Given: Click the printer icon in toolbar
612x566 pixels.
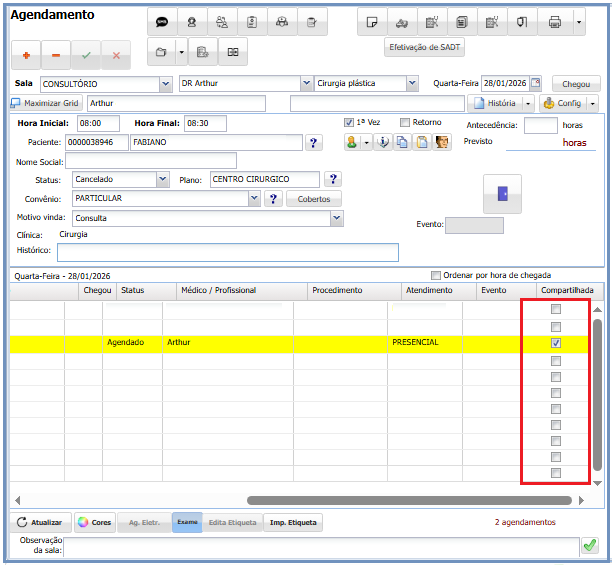Looking at the screenshot, I should pyautogui.click(x=555, y=22).
